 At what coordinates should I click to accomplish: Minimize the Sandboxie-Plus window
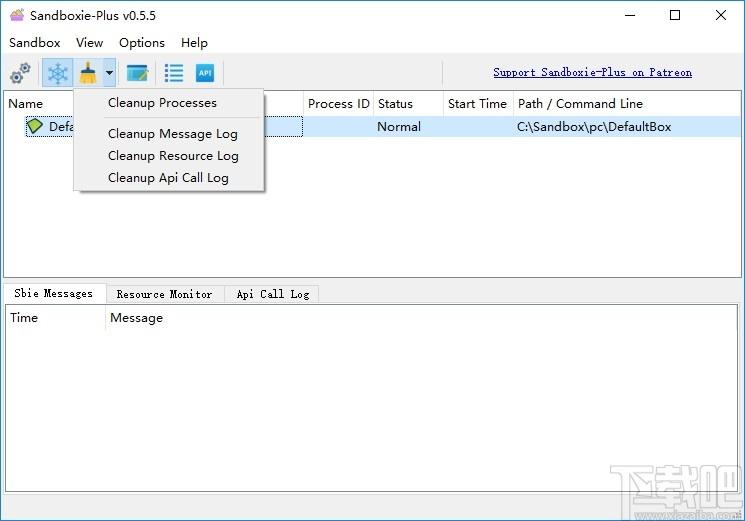pos(630,15)
